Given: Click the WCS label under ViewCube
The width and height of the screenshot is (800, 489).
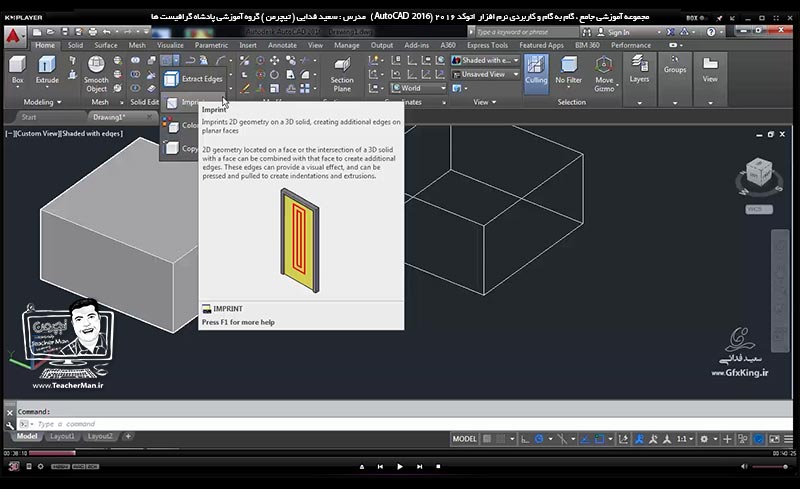Looking at the screenshot, I should click(x=759, y=209).
